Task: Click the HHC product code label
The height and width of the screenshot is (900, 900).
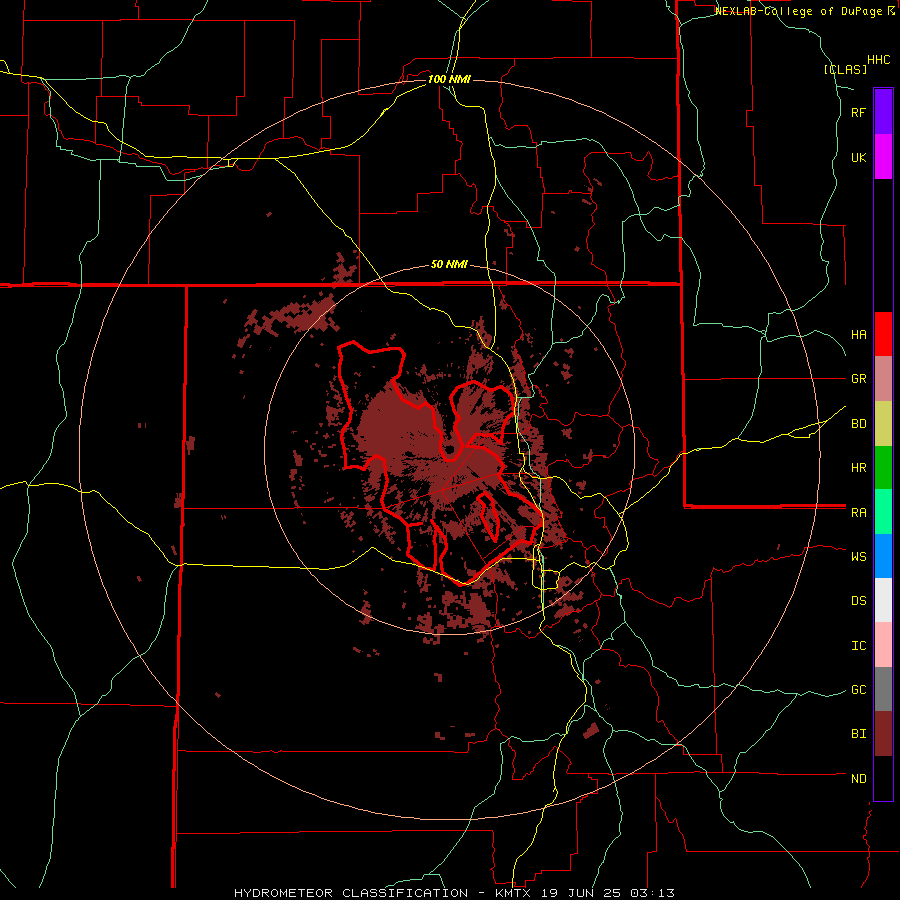Action: pyautogui.click(x=879, y=60)
